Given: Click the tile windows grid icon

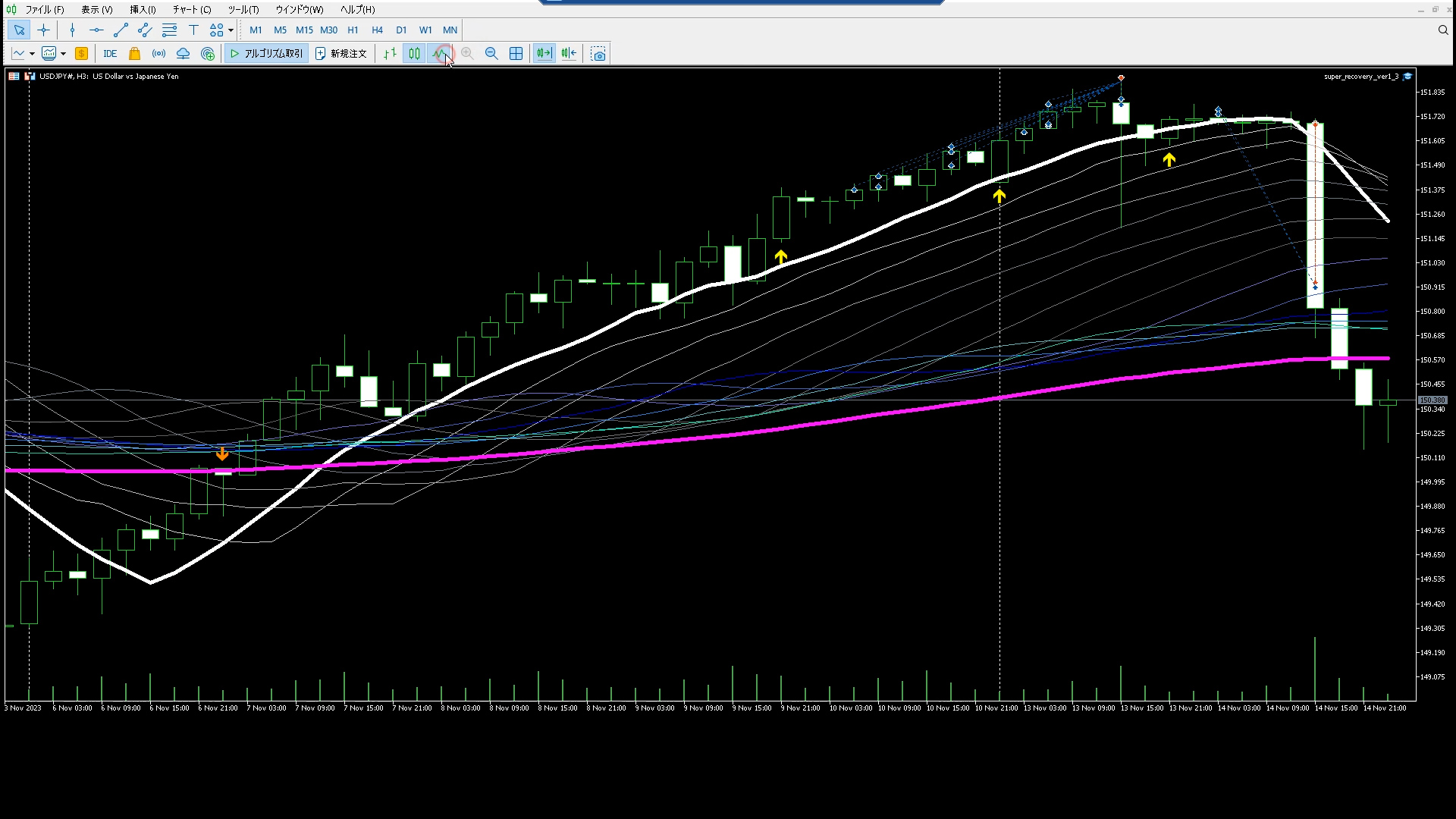Looking at the screenshot, I should coord(516,54).
